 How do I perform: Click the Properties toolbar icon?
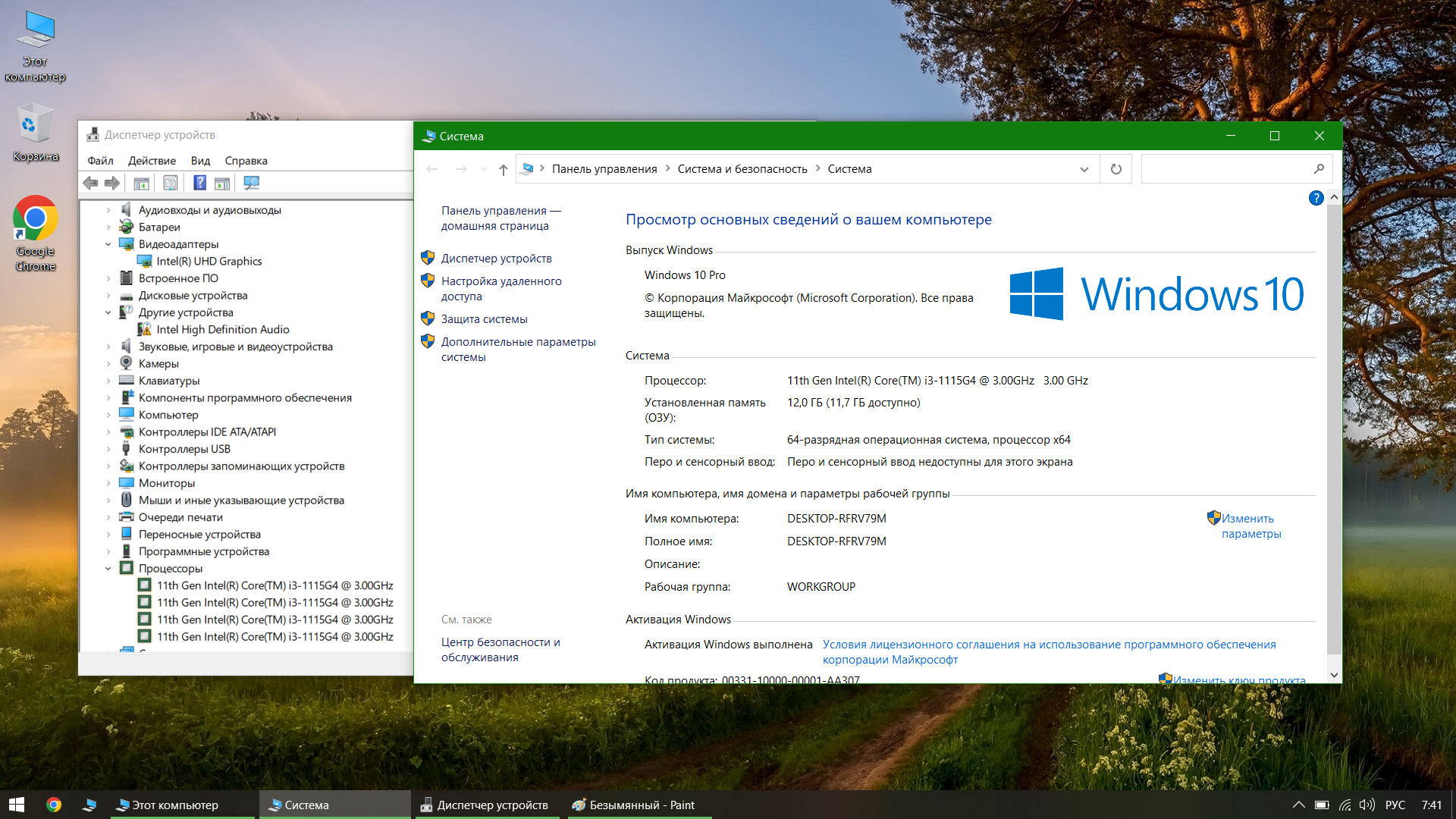click(171, 183)
